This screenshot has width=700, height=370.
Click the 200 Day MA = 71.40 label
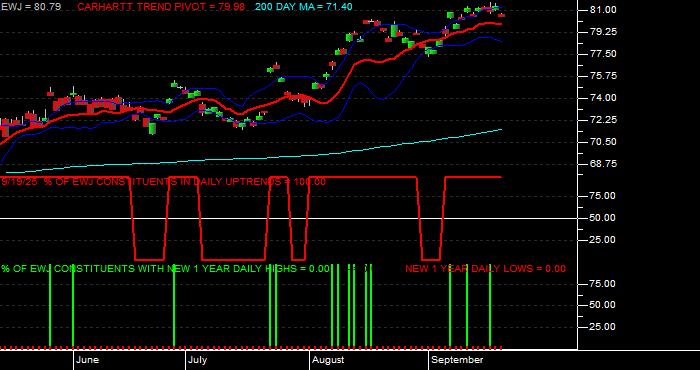(x=304, y=7)
